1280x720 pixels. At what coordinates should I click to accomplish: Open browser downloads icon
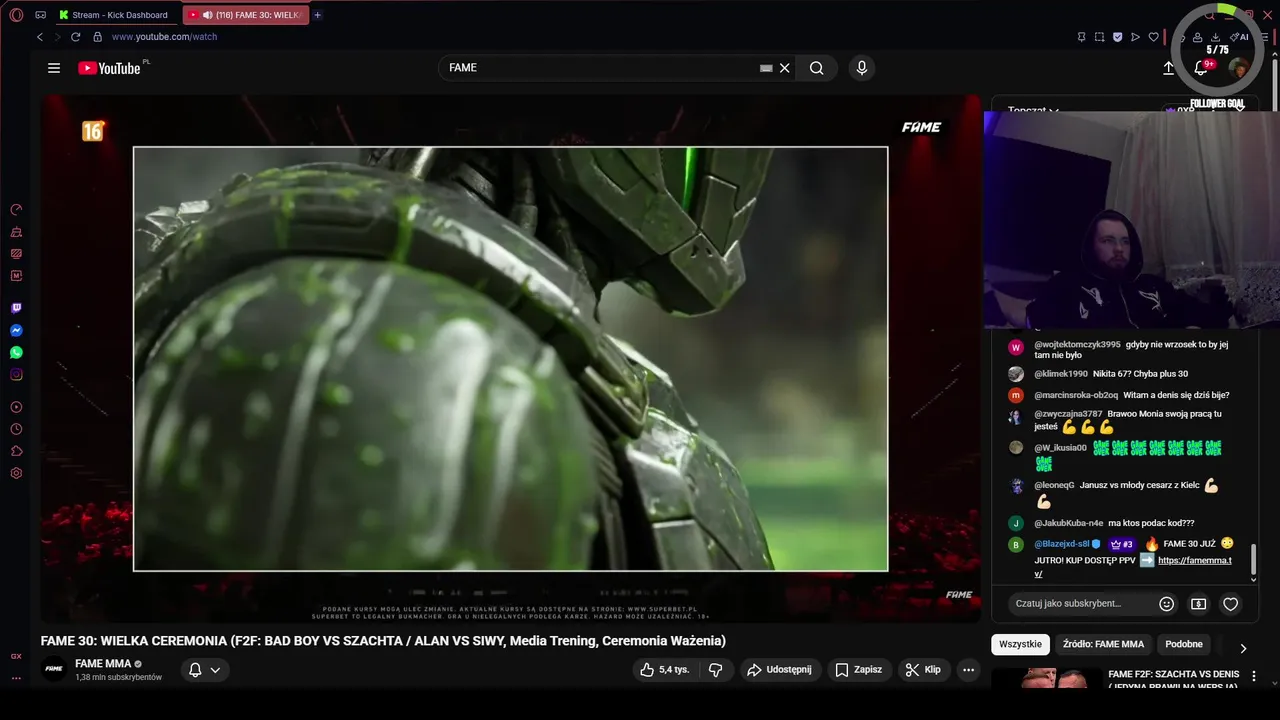(x=1215, y=37)
